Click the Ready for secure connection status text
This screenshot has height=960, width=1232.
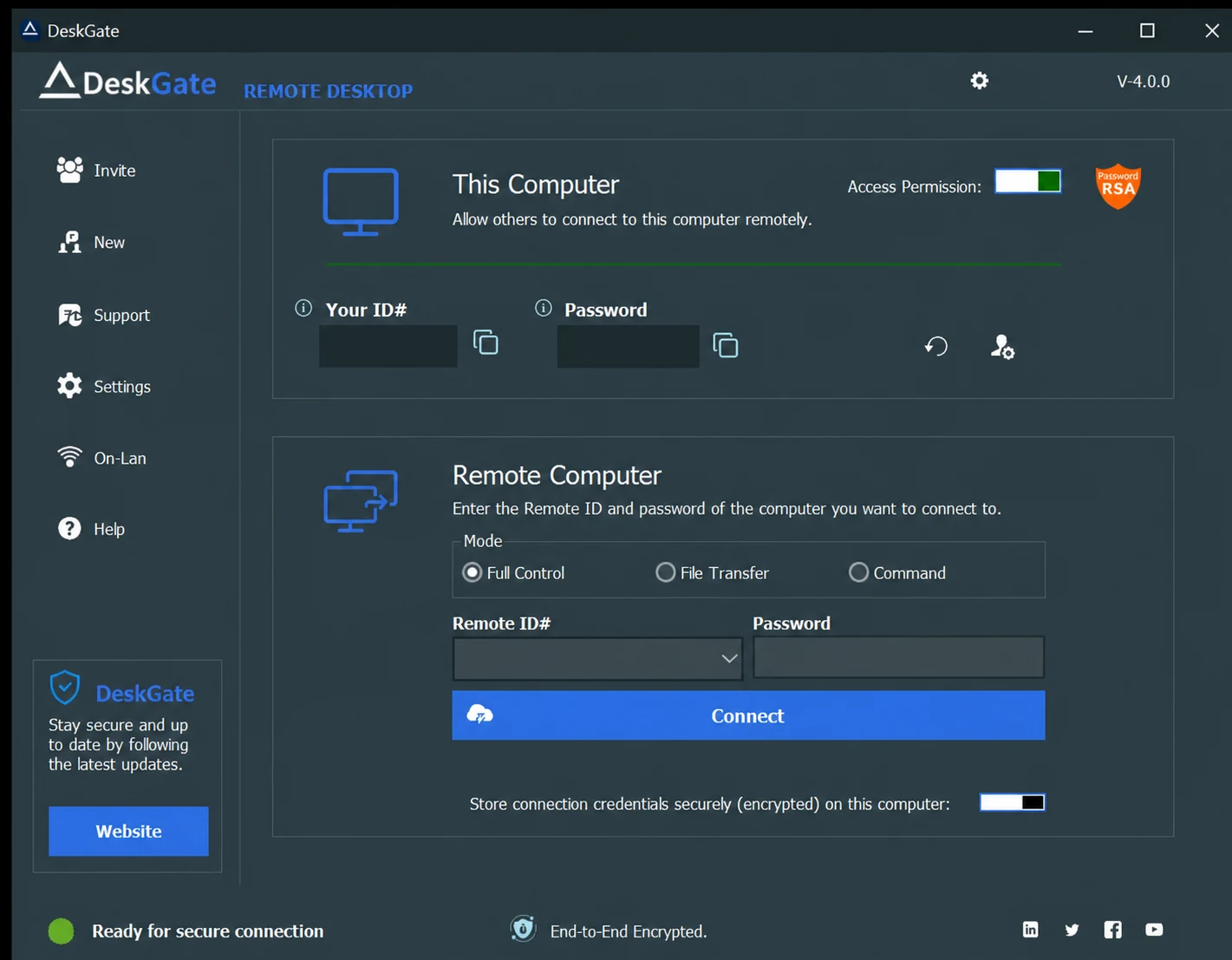(x=208, y=931)
